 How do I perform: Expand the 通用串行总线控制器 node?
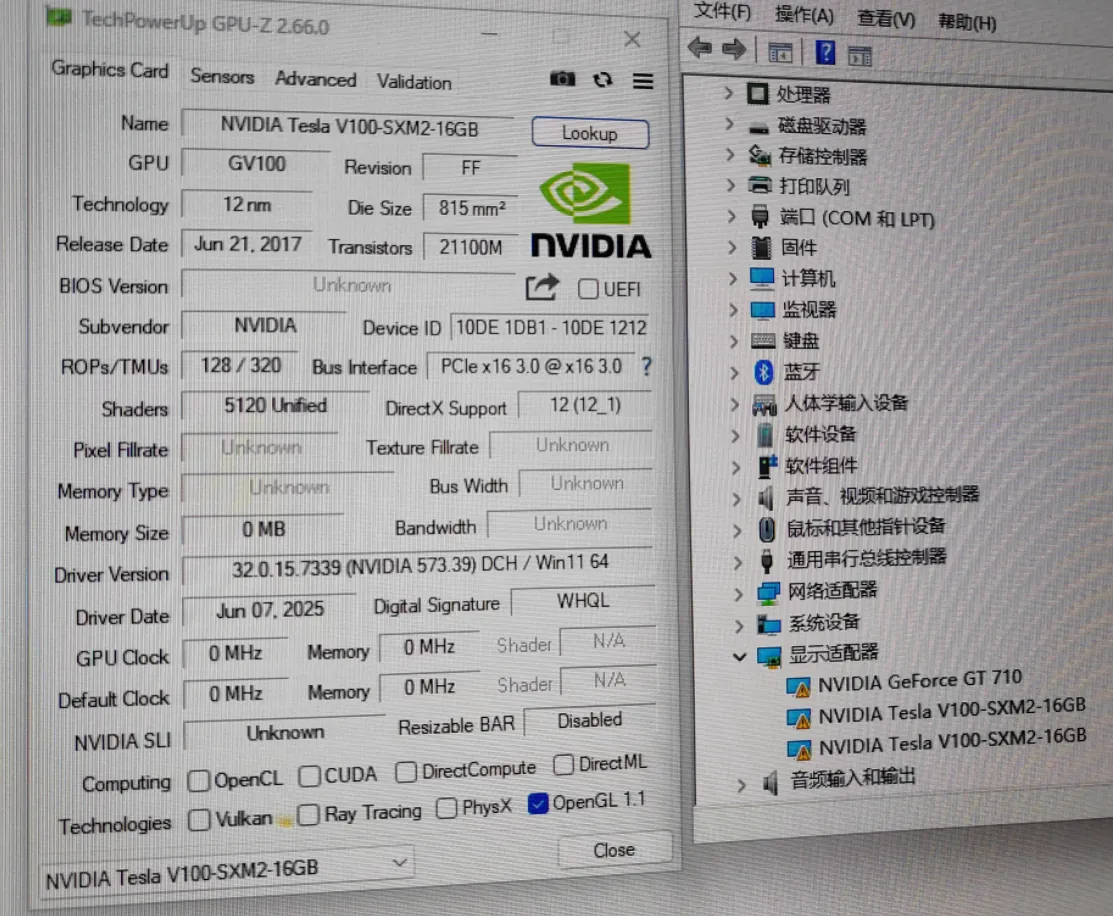tap(738, 562)
